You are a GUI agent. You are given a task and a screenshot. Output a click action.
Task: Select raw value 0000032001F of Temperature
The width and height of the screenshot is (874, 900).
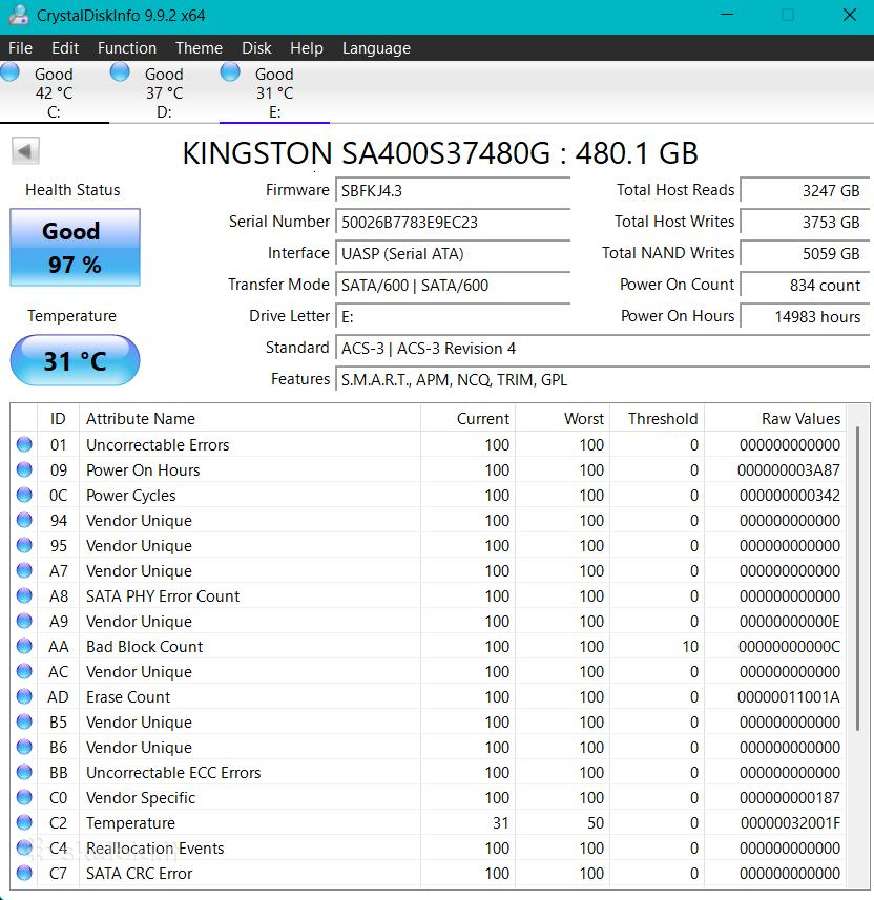point(790,823)
